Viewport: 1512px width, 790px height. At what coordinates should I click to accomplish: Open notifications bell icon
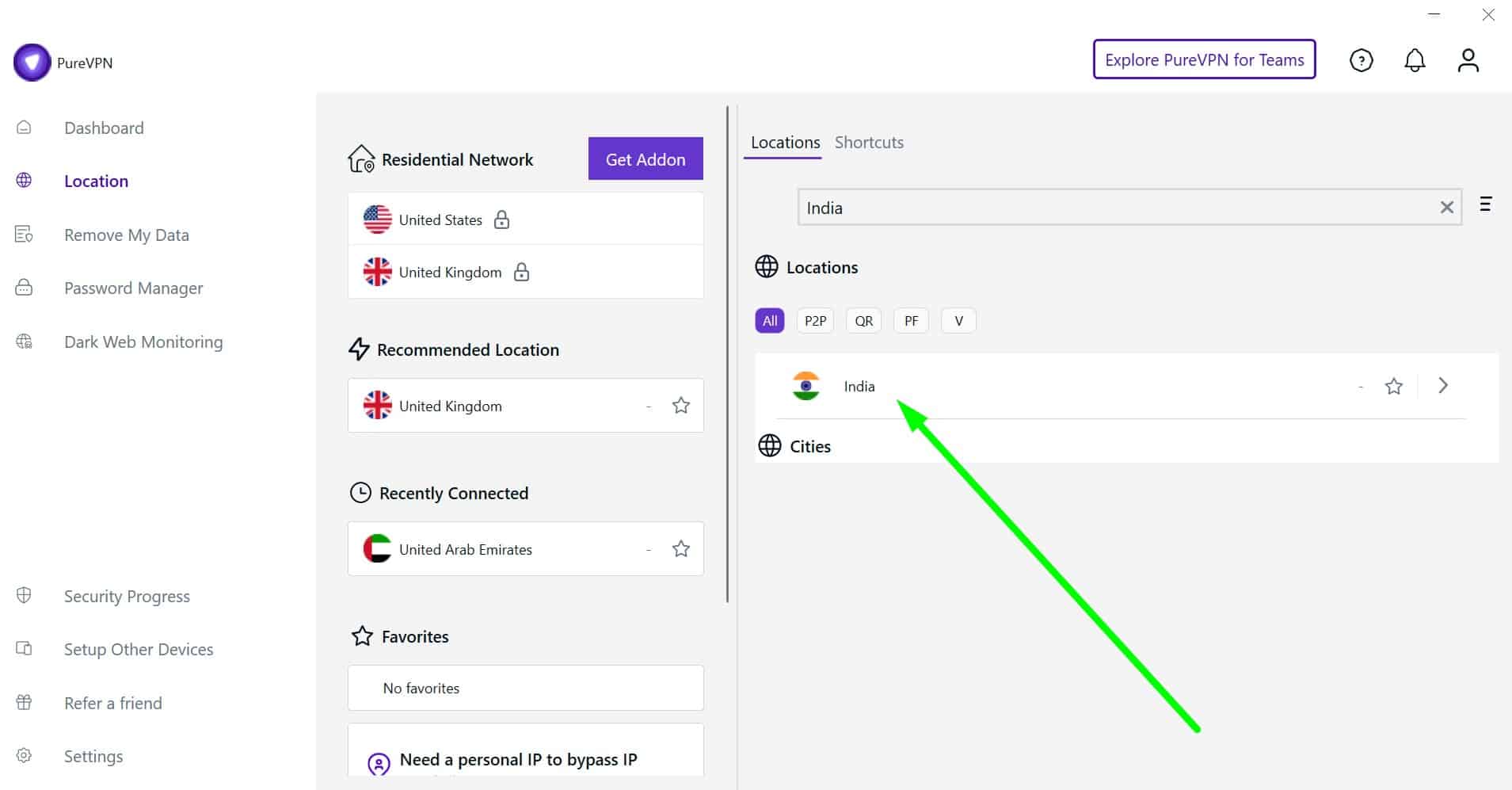click(1415, 60)
